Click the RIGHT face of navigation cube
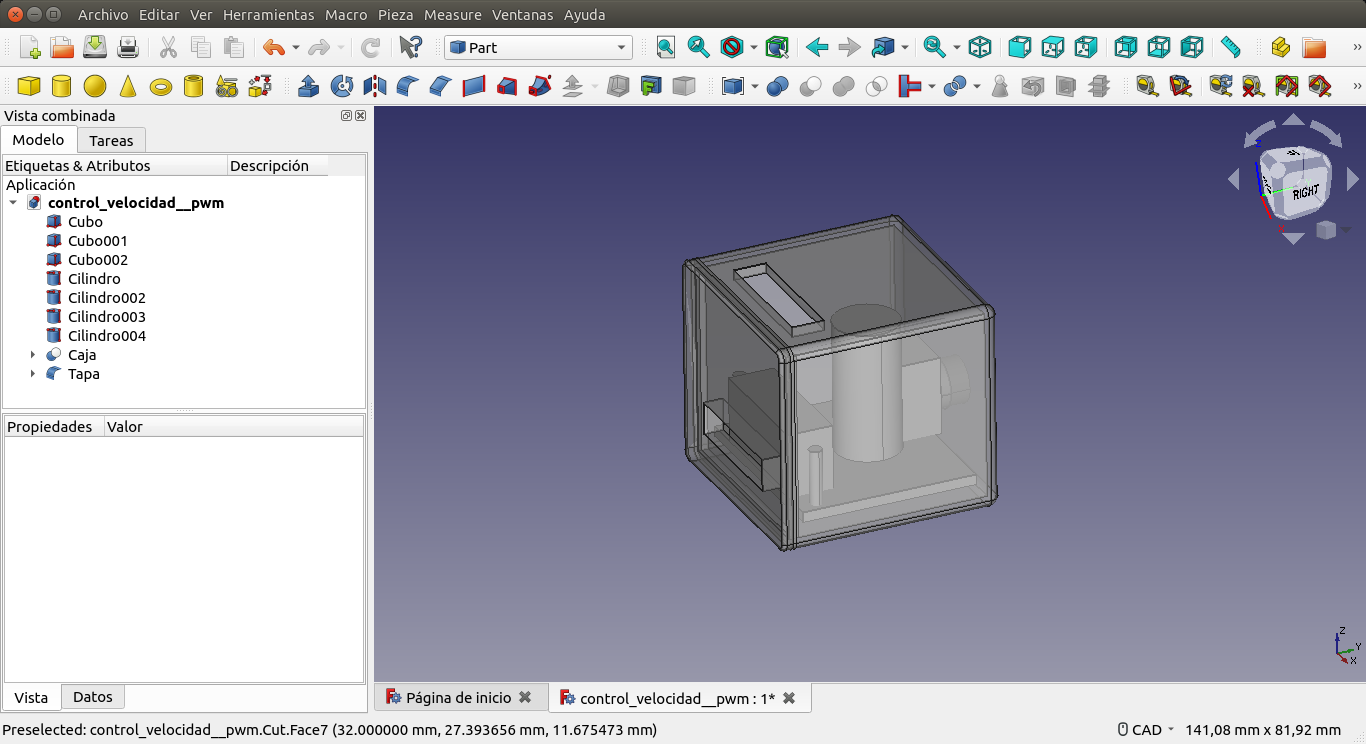Viewport: 1366px width, 744px height. click(x=1305, y=192)
